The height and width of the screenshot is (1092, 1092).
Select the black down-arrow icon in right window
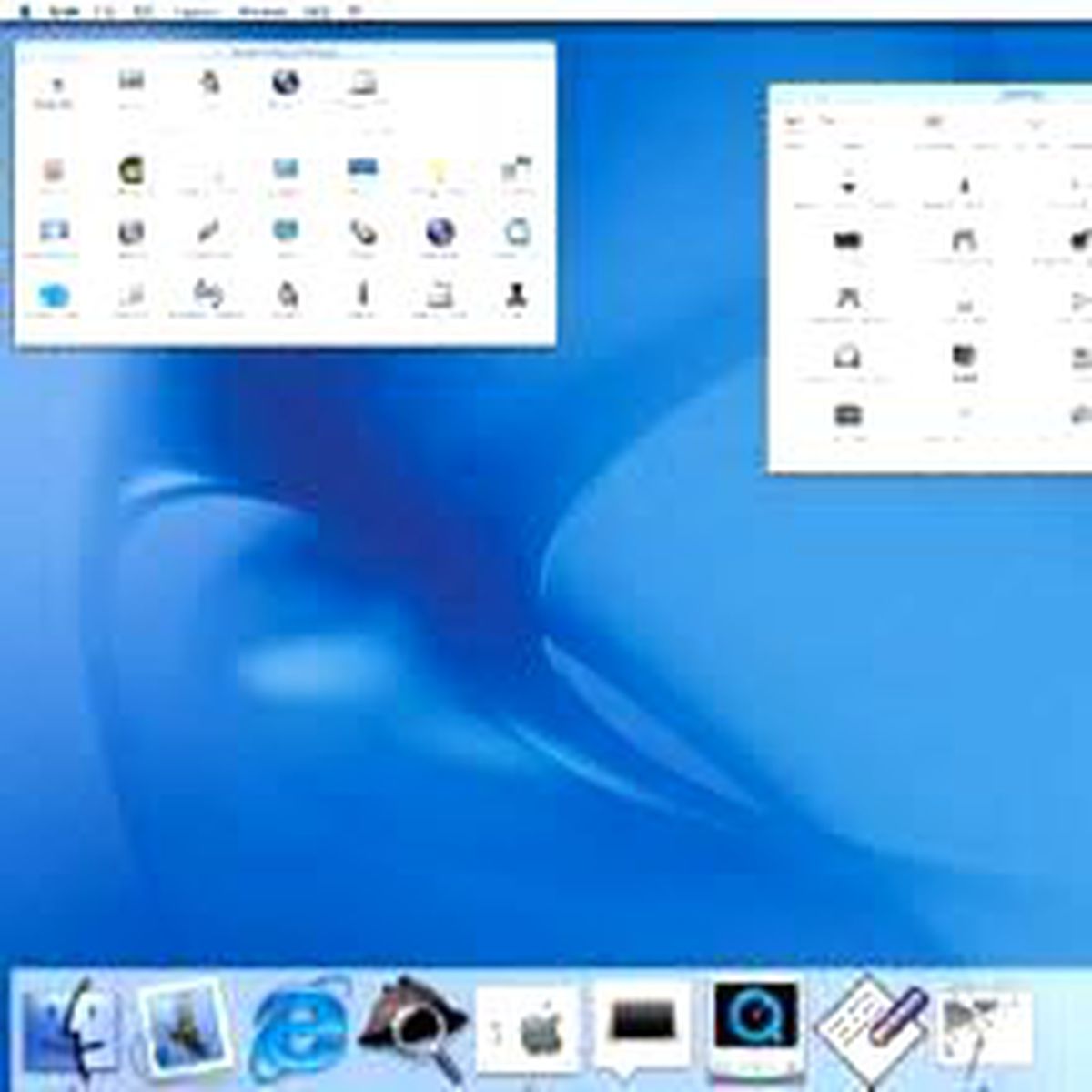click(x=847, y=187)
